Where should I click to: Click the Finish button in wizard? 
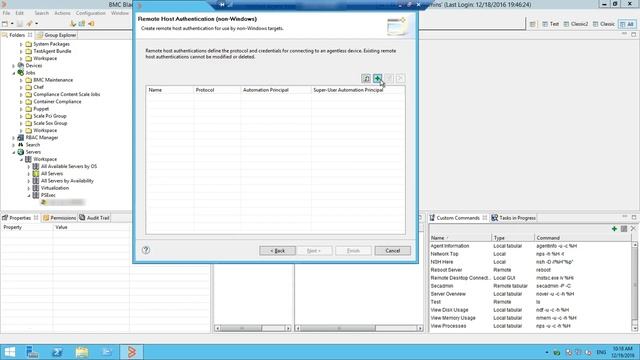pos(353,251)
